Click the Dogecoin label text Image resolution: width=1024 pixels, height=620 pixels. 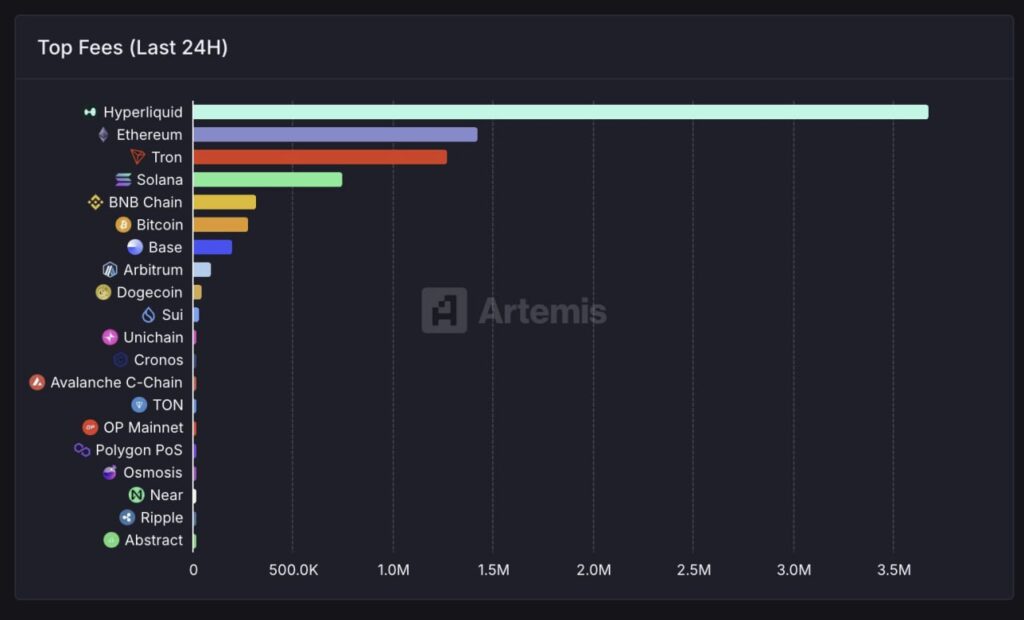point(149,292)
